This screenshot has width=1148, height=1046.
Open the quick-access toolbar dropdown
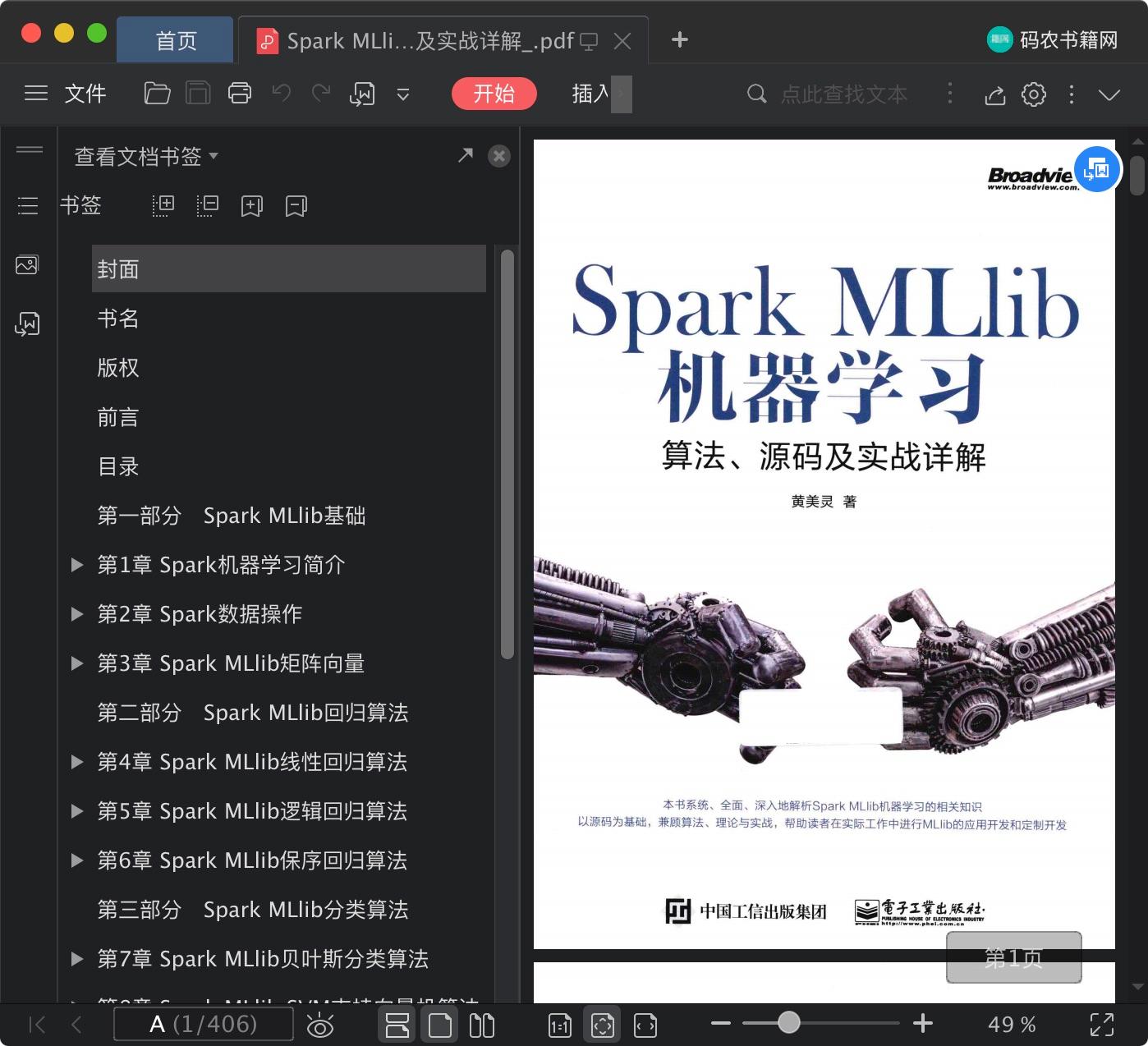pos(403,94)
